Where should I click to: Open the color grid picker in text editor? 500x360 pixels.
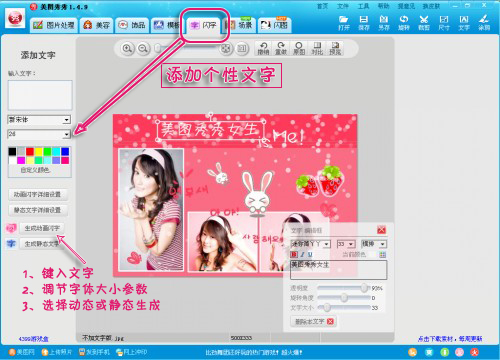[383, 255]
